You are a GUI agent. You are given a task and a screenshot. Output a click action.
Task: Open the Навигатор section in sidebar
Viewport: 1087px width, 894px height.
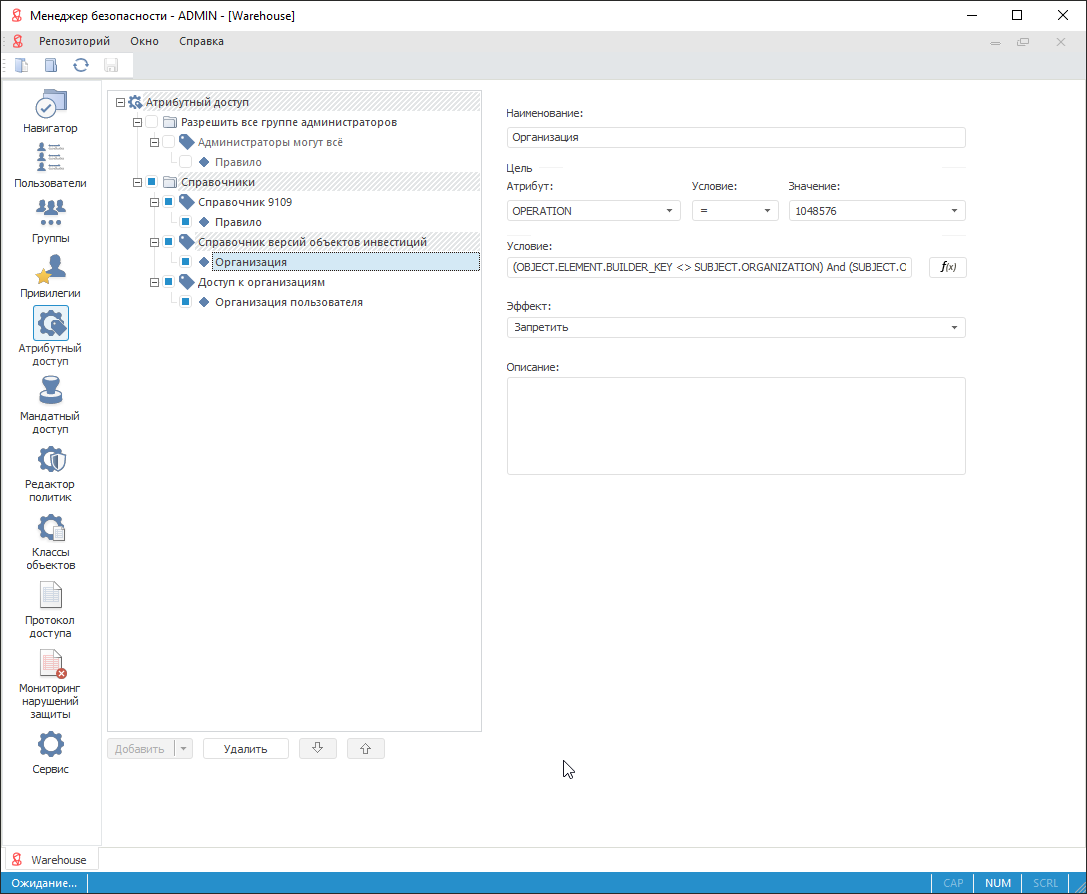[x=51, y=111]
